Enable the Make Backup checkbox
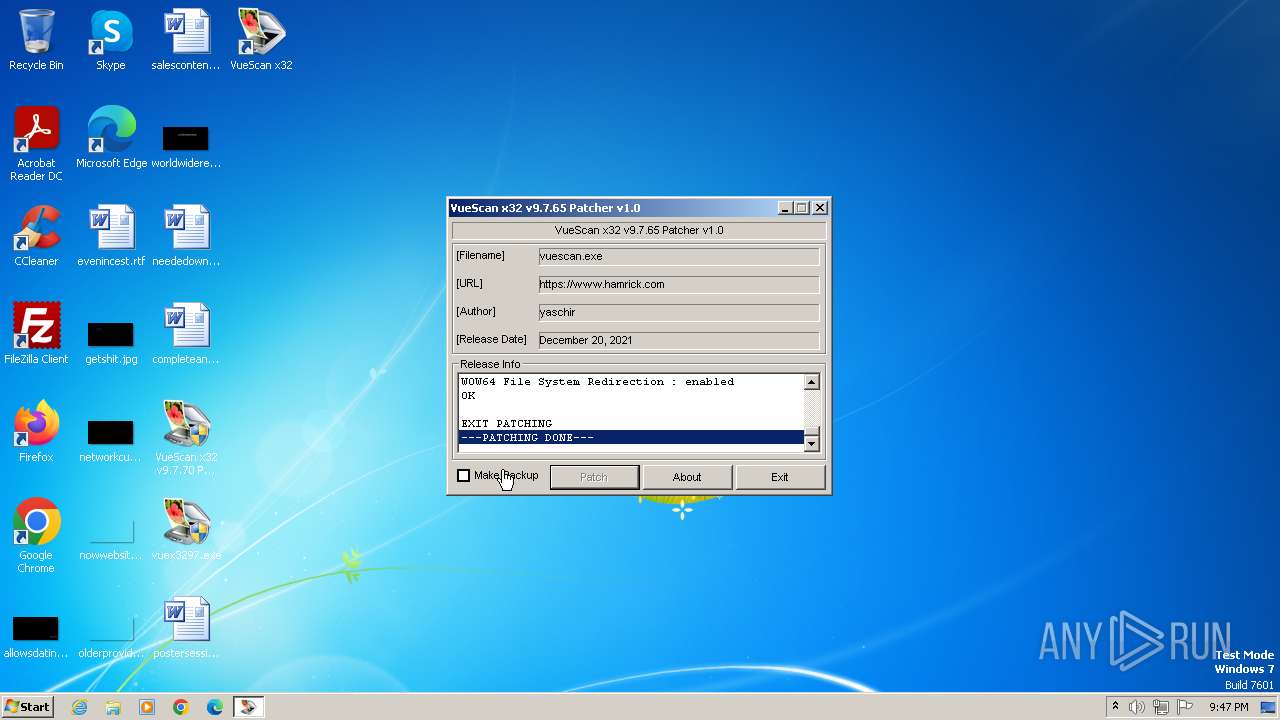The height and width of the screenshot is (720, 1280). coord(464,476)
